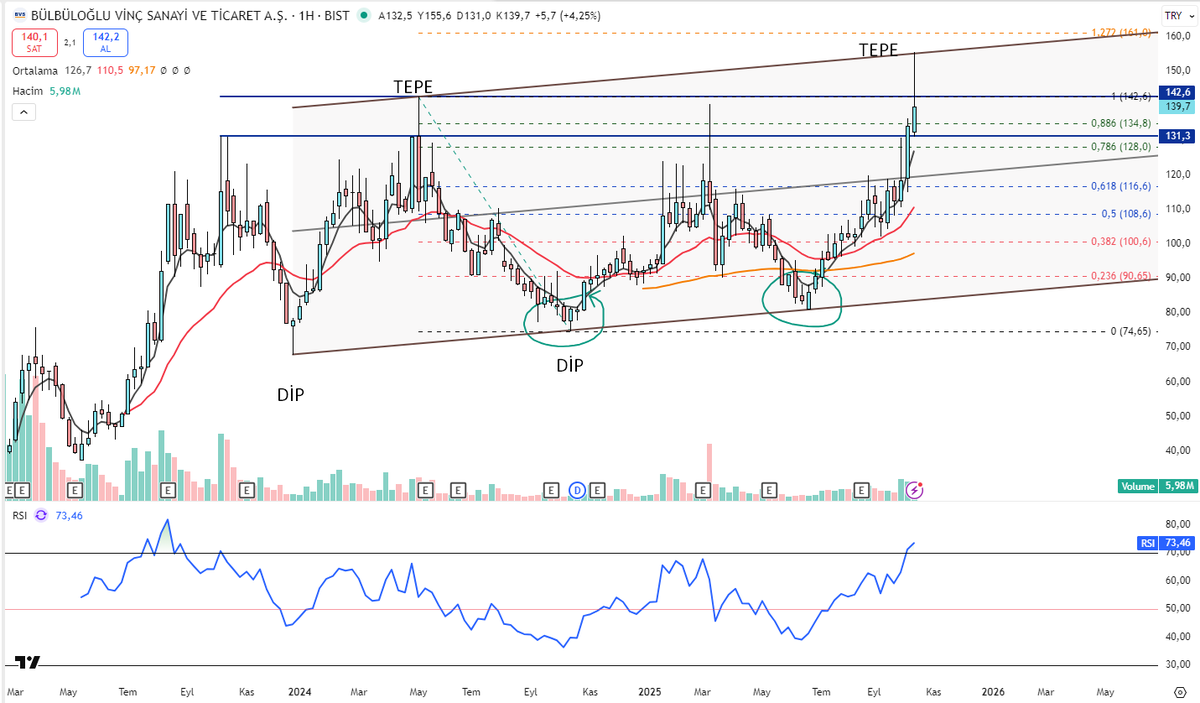Click the green market status dot
This screenshot has width=1200, height=703.
pos(362,16)
